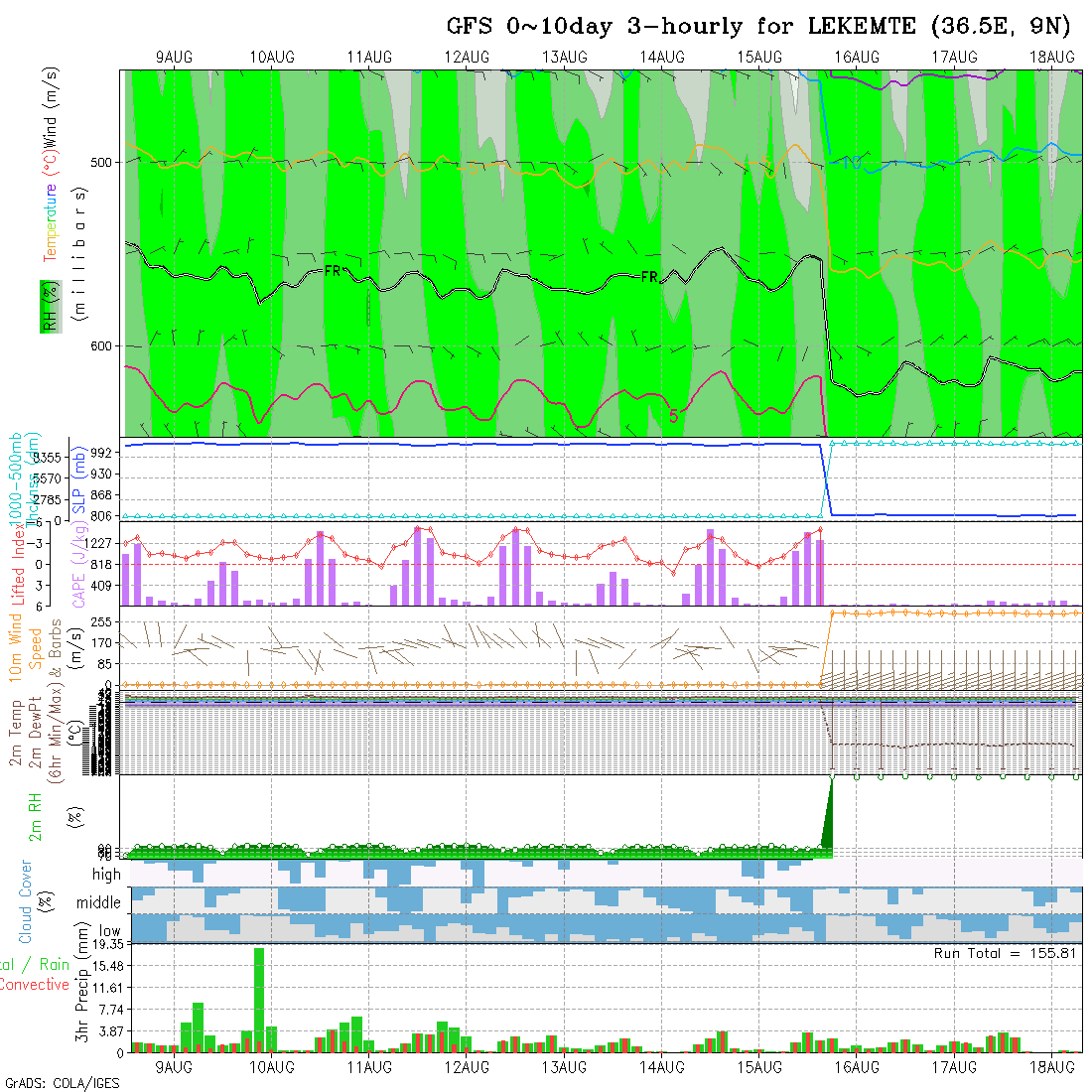Click the 19.35 value on the precipitation axis
The image size is (1092, 1092).
108,944
